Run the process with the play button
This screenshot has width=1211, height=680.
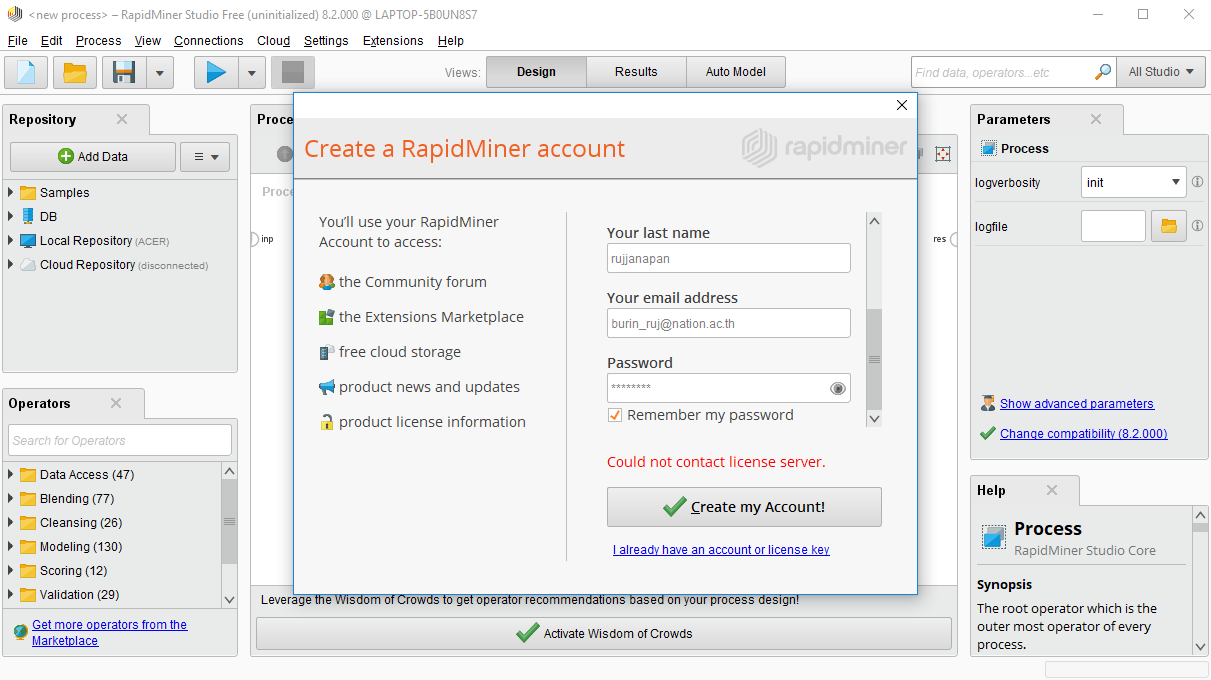coord(215,73)
